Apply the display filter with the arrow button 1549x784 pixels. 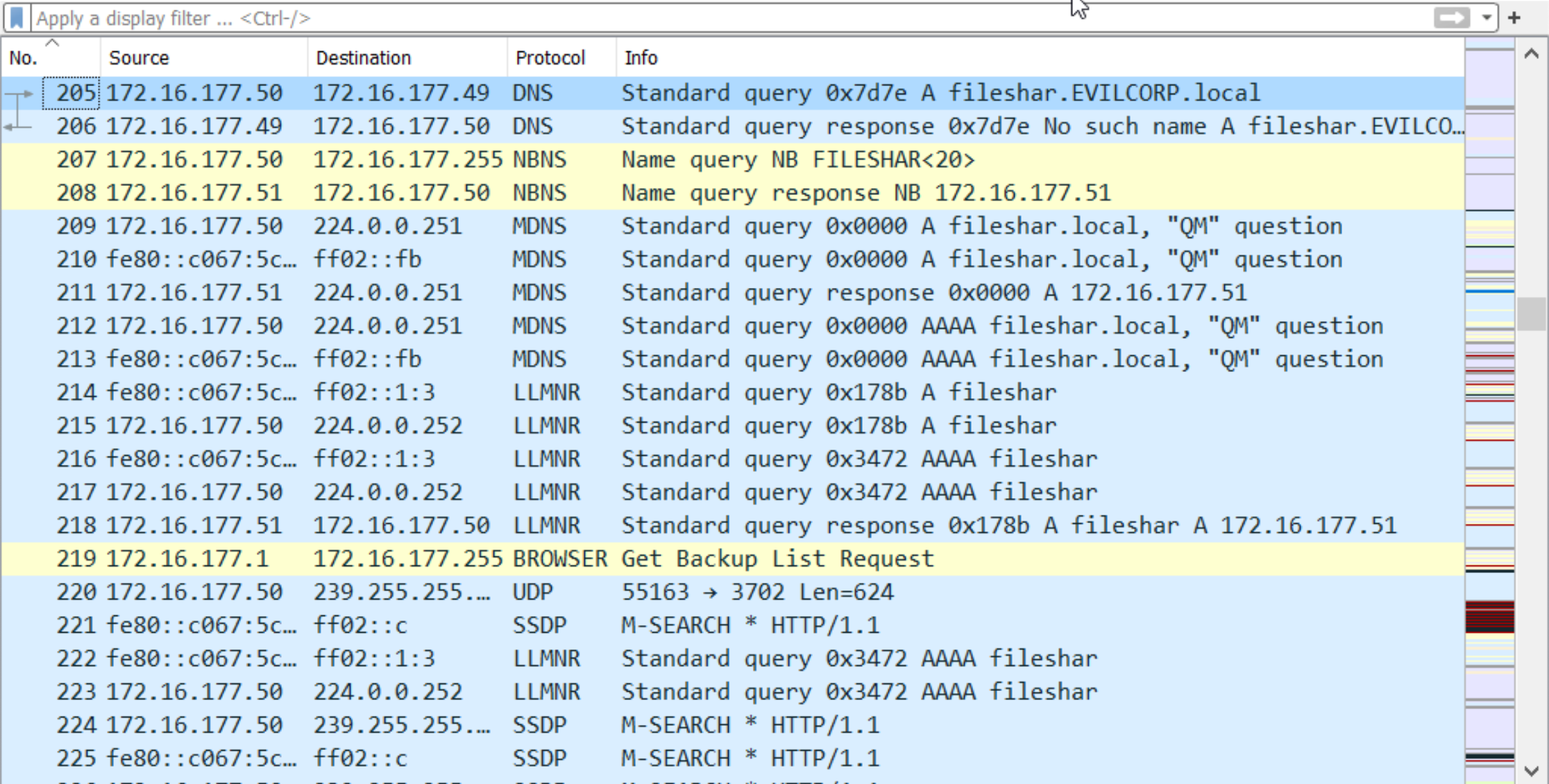click(x=1452, y=18)
